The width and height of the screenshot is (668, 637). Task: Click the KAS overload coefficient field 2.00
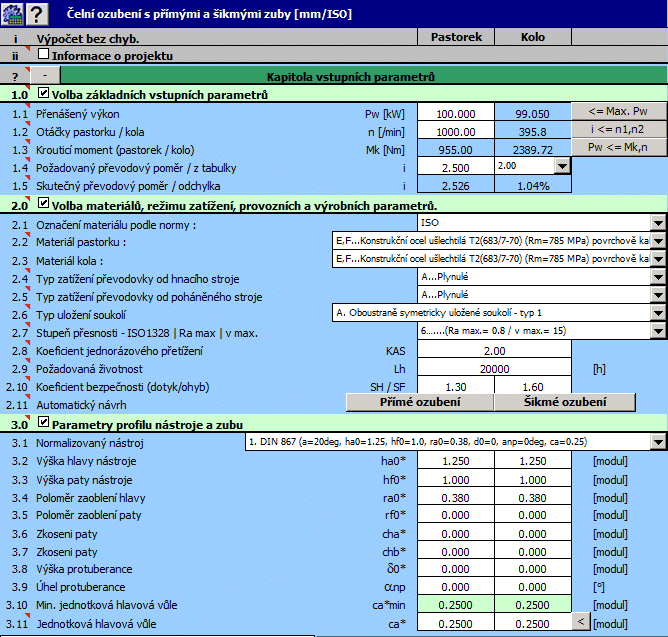(494, 351)
